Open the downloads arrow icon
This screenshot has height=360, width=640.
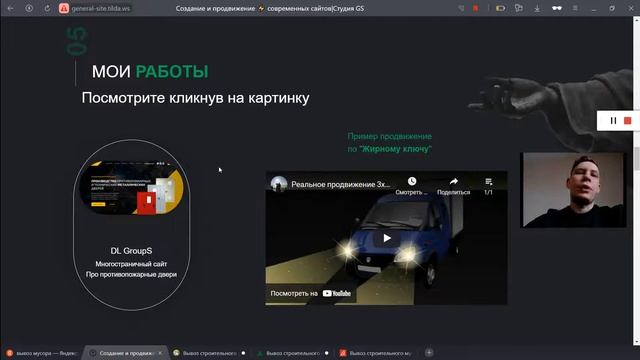point(537,8)
